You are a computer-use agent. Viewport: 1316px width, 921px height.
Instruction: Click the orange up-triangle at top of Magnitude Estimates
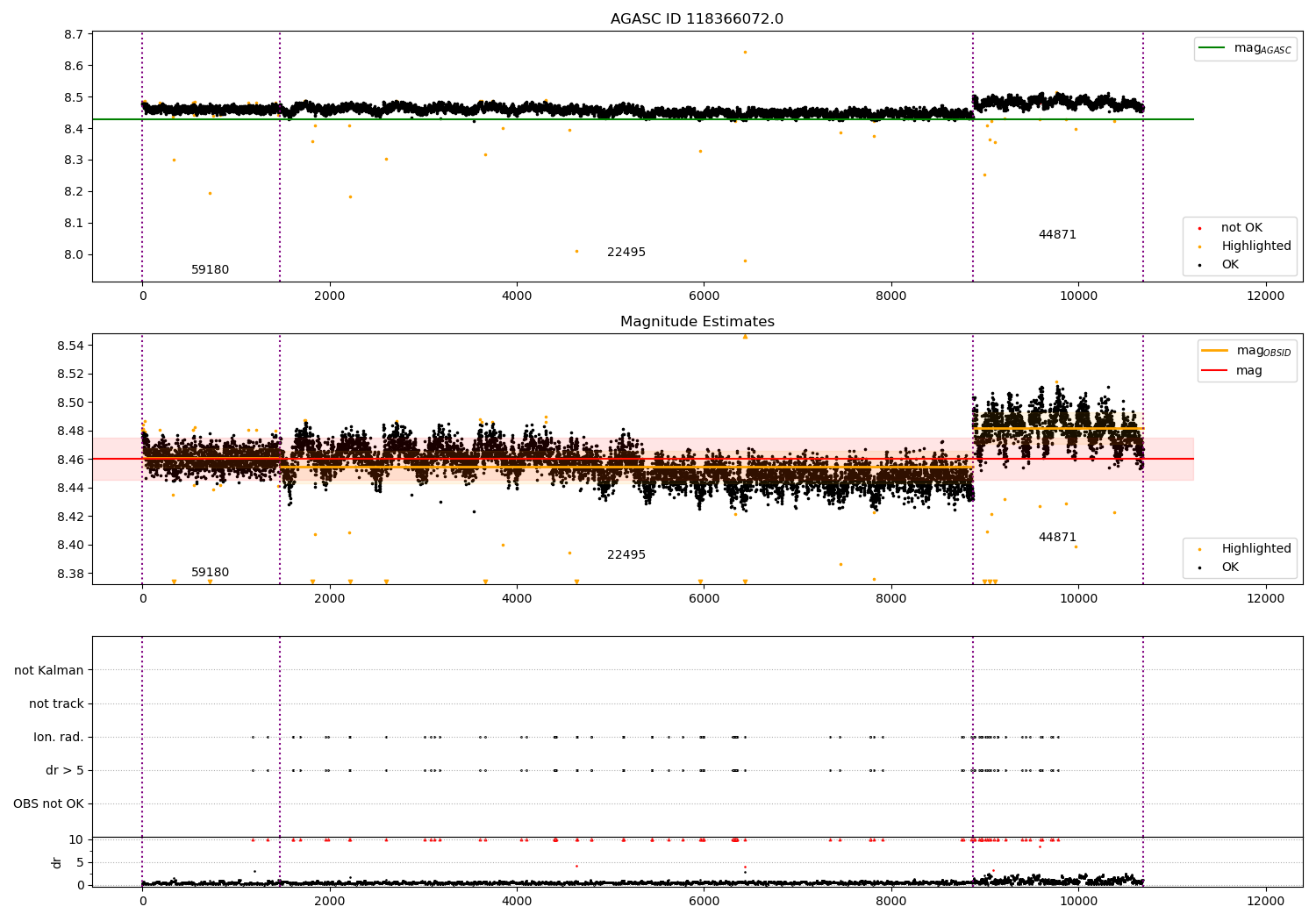pos(745,336)
